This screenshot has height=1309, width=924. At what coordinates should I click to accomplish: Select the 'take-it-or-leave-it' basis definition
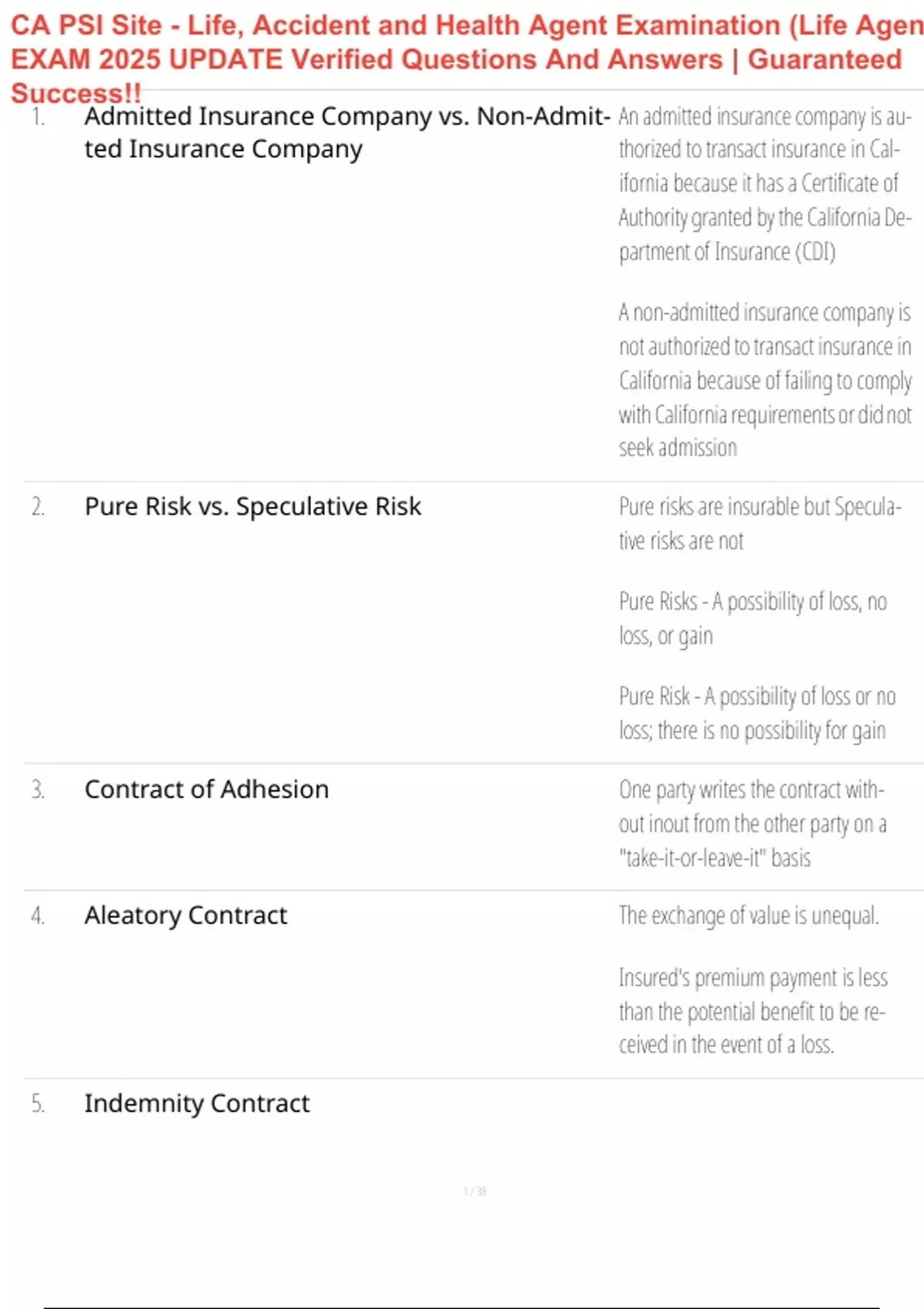[x=752, y=824]
